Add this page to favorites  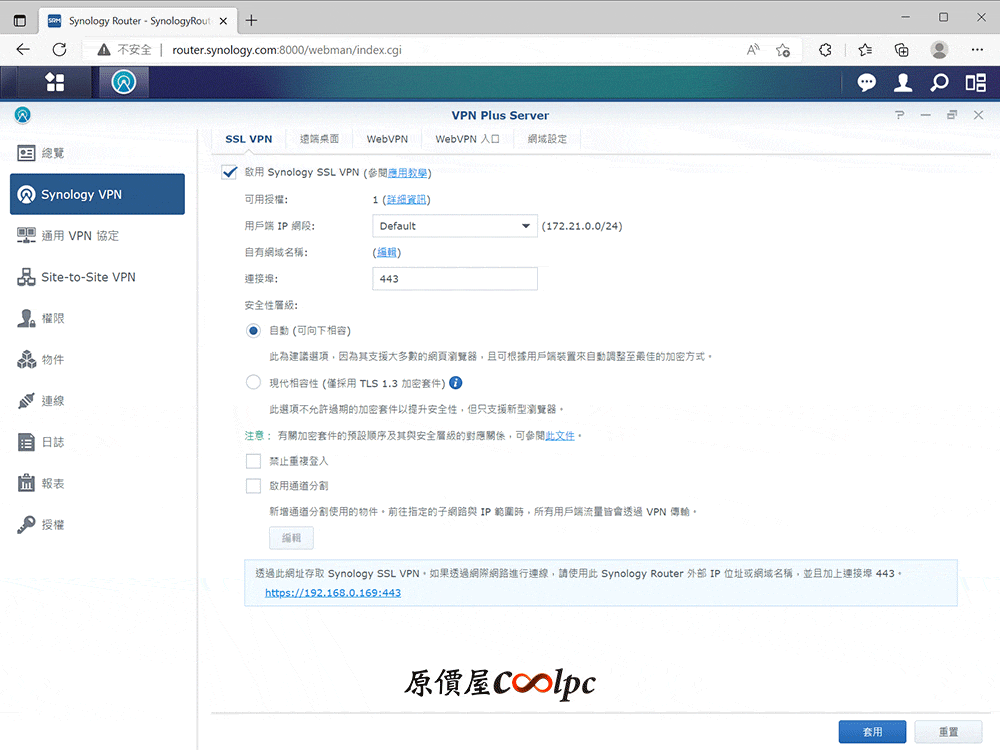tap(783, 50)
